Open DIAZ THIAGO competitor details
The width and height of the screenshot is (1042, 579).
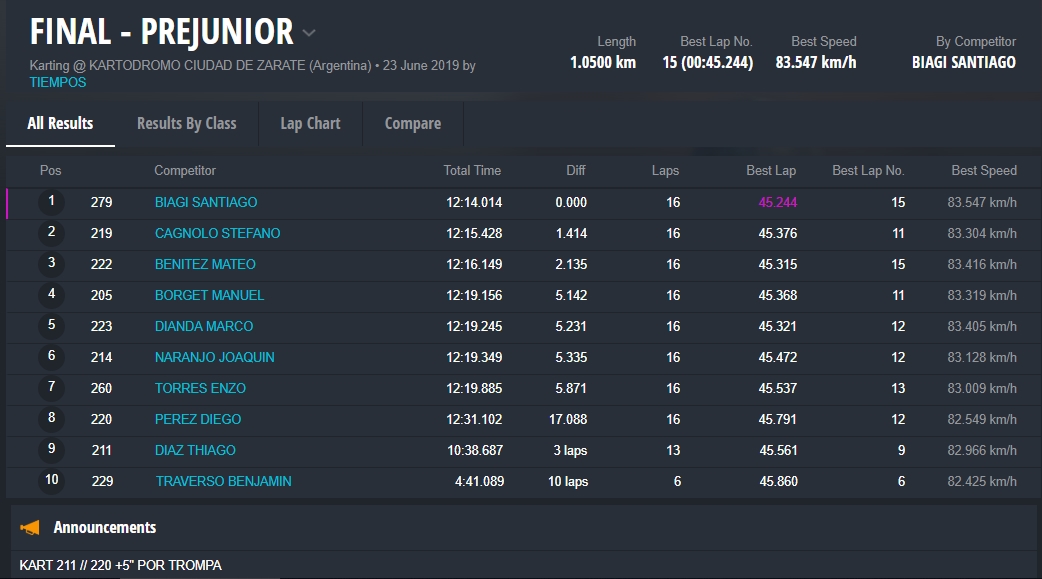195,450
